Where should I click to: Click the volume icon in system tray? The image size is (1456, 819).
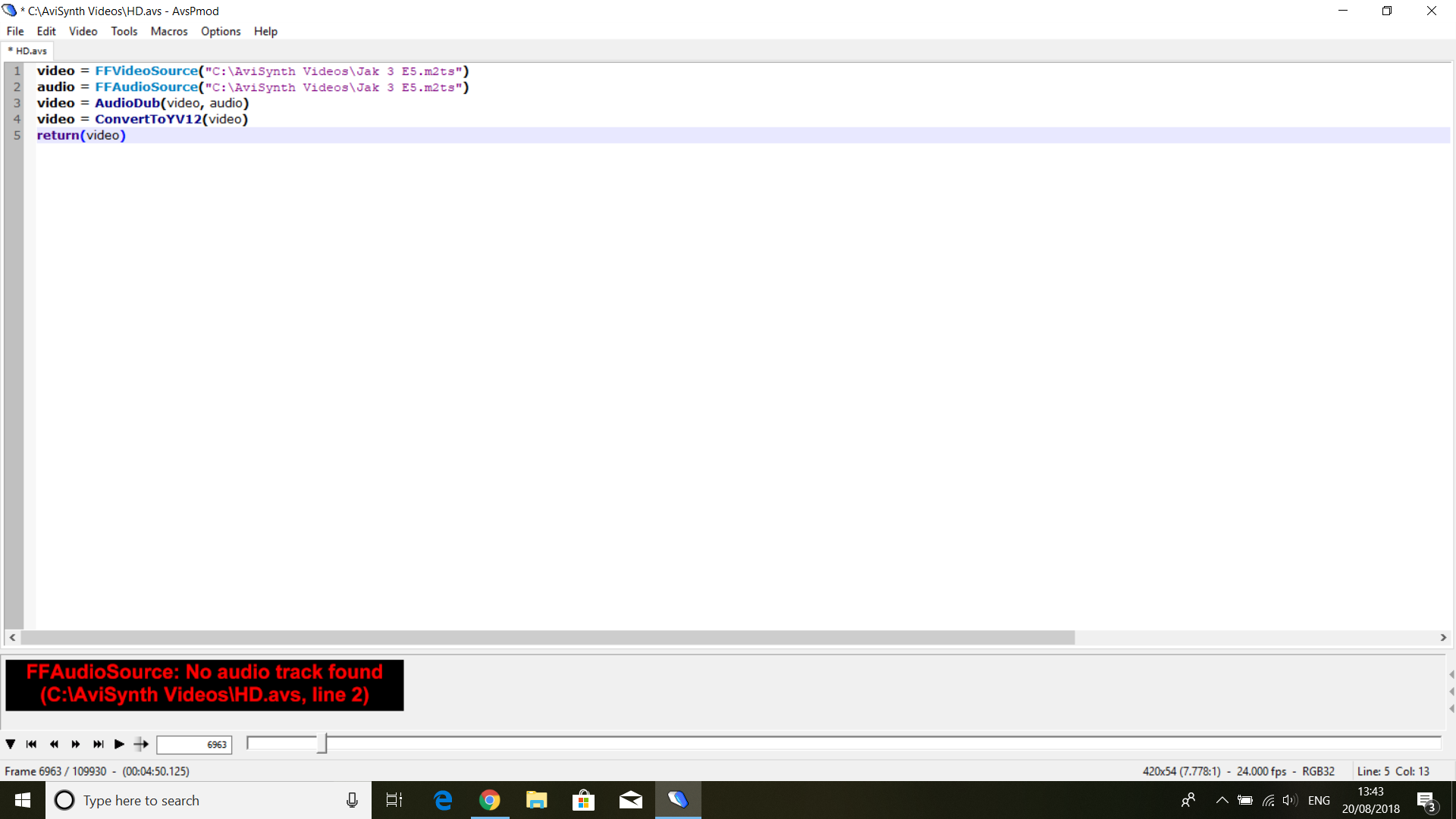pyautogui.click(x=1289, y=800)
